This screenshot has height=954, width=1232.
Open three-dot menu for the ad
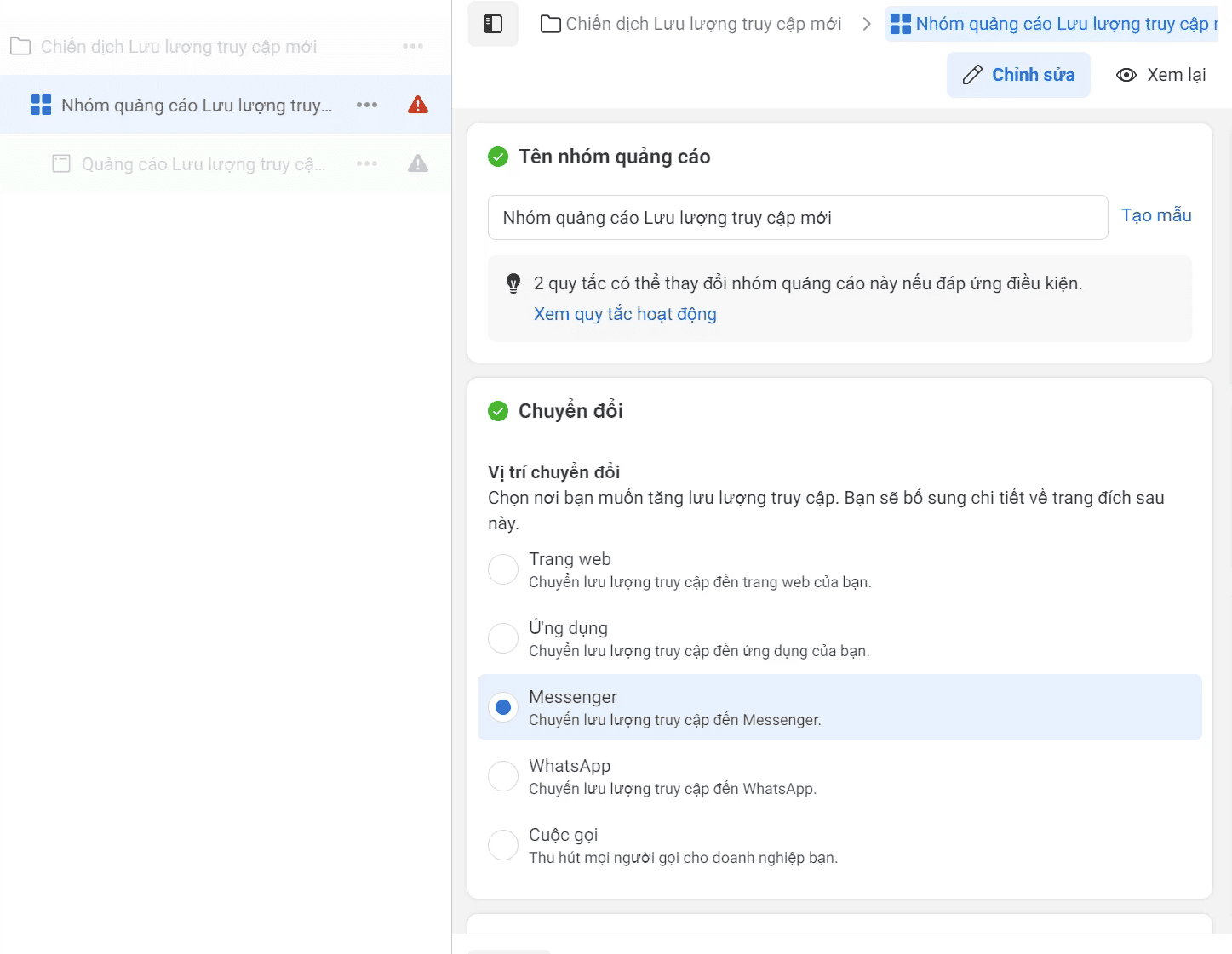(x=367, y=163)
